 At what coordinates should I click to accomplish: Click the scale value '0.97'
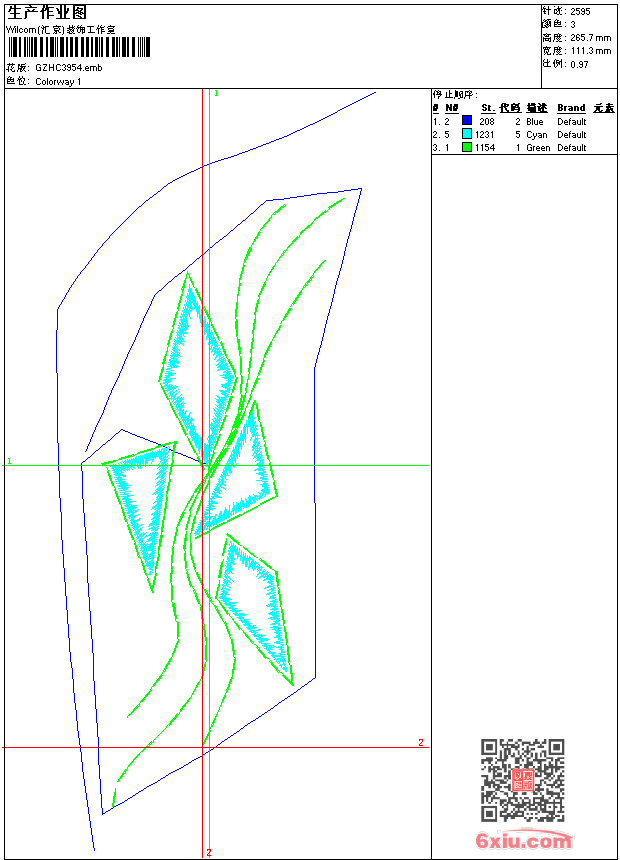pos(579,64)
